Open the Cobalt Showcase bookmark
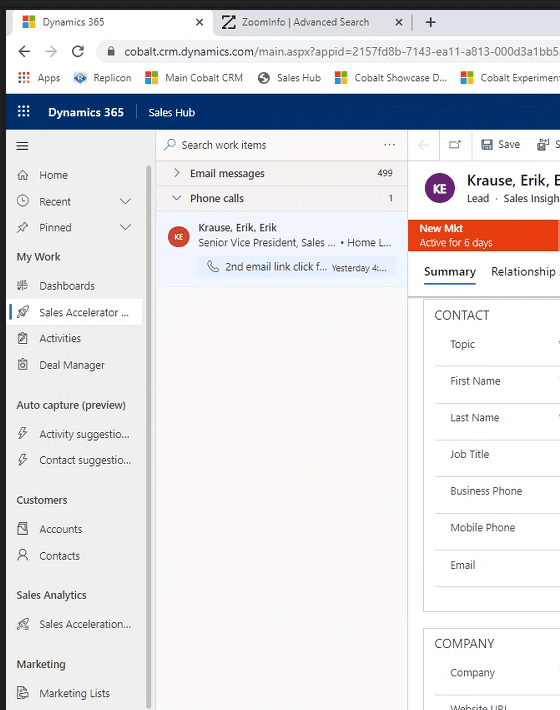 pos(391,78)
